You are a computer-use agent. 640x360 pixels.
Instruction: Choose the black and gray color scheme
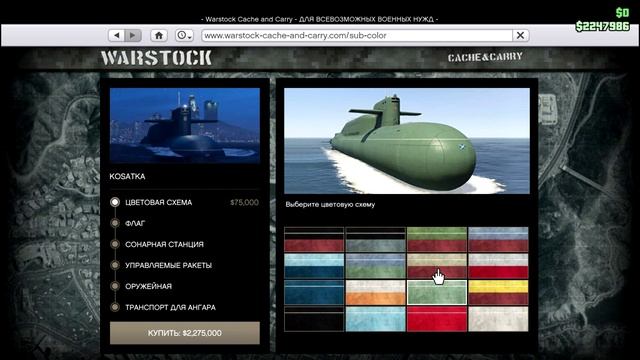(376, 240)
